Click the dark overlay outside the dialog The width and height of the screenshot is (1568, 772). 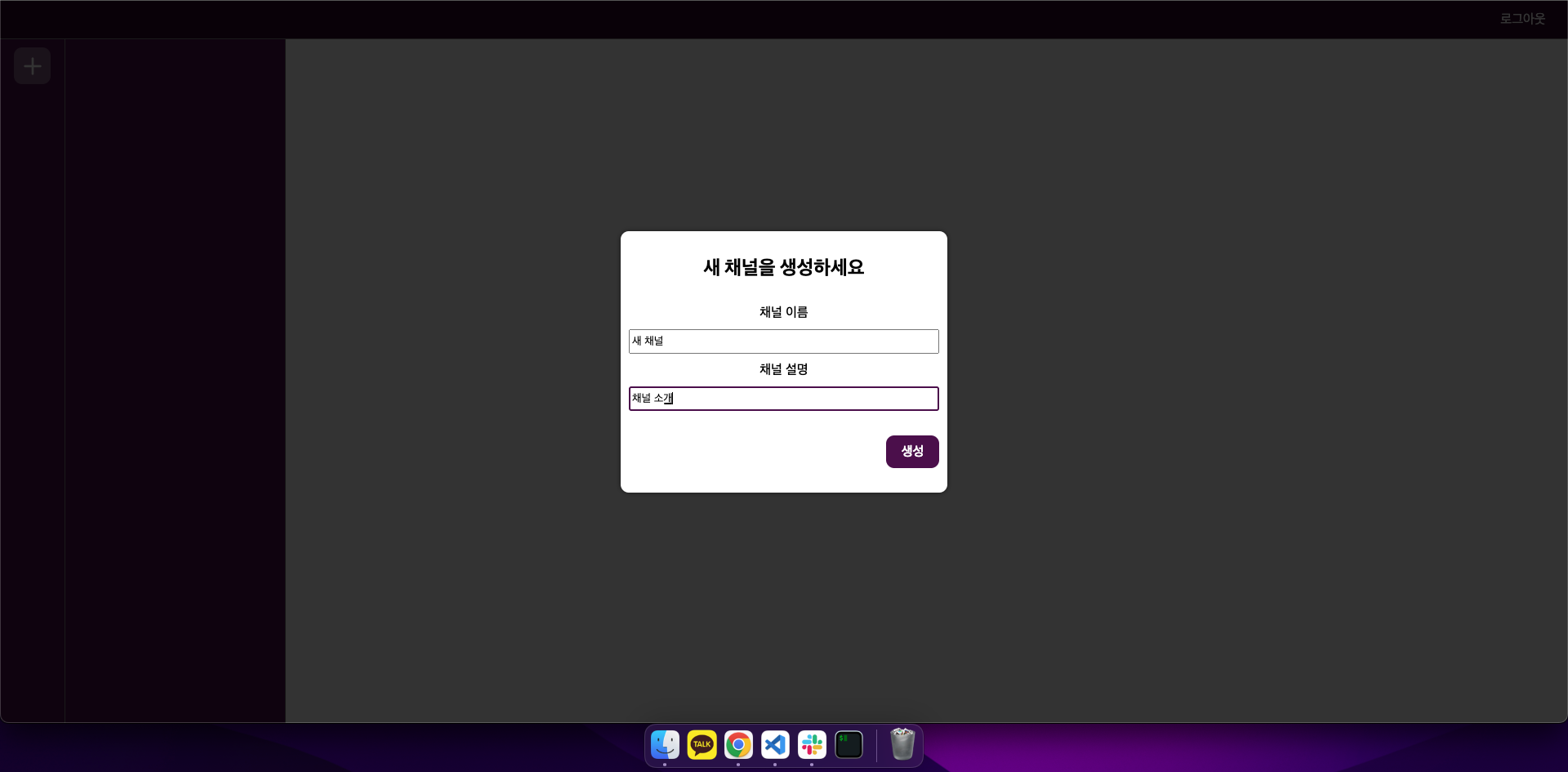click(1225, 572)
